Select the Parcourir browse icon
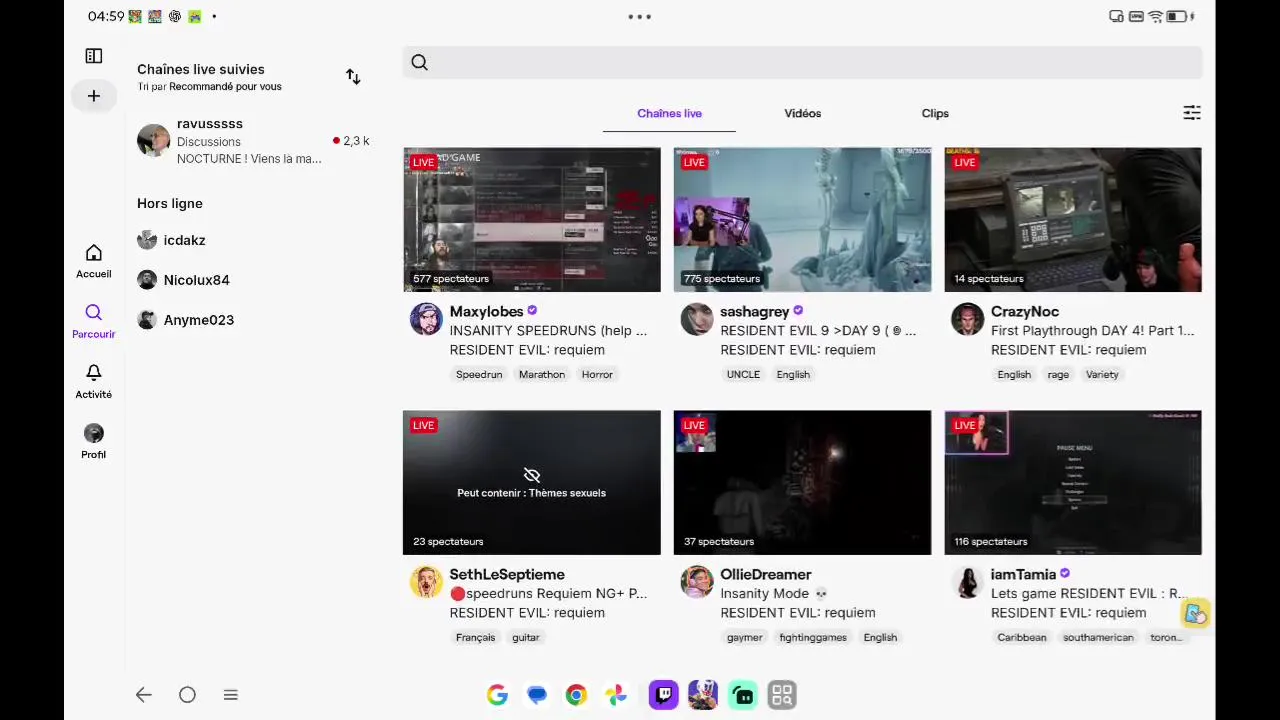The image size is (1280, 720). pos(94,313)
